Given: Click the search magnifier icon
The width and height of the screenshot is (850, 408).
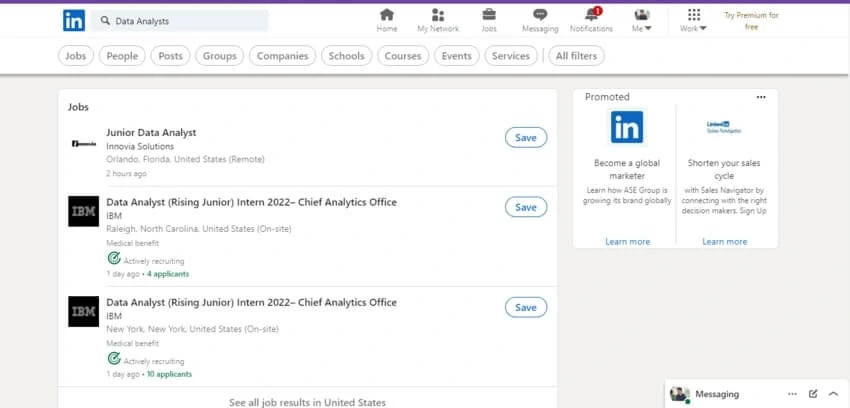Looking at the screenshot, I should pyautogui.click(x=105, y=21).
